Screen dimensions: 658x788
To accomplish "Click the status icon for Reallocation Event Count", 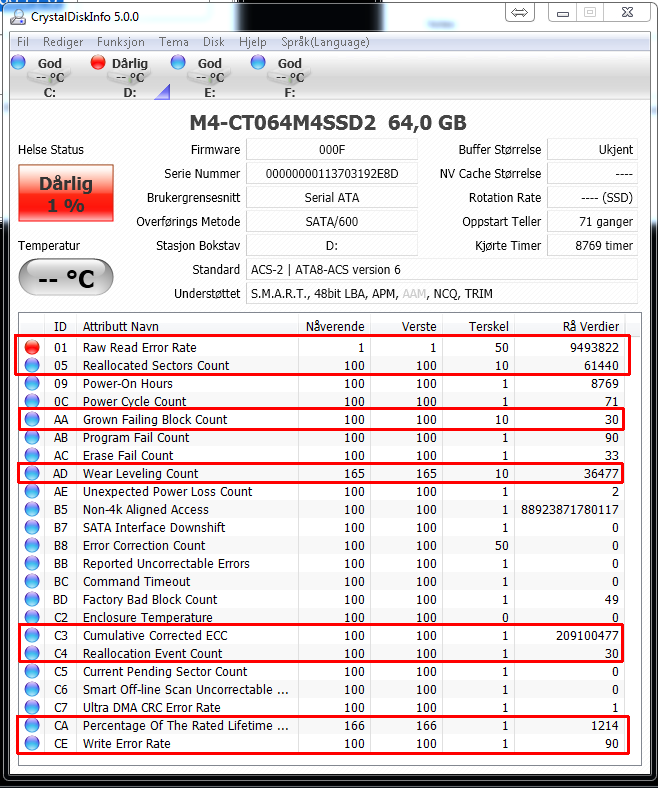I will click(32, 653).
